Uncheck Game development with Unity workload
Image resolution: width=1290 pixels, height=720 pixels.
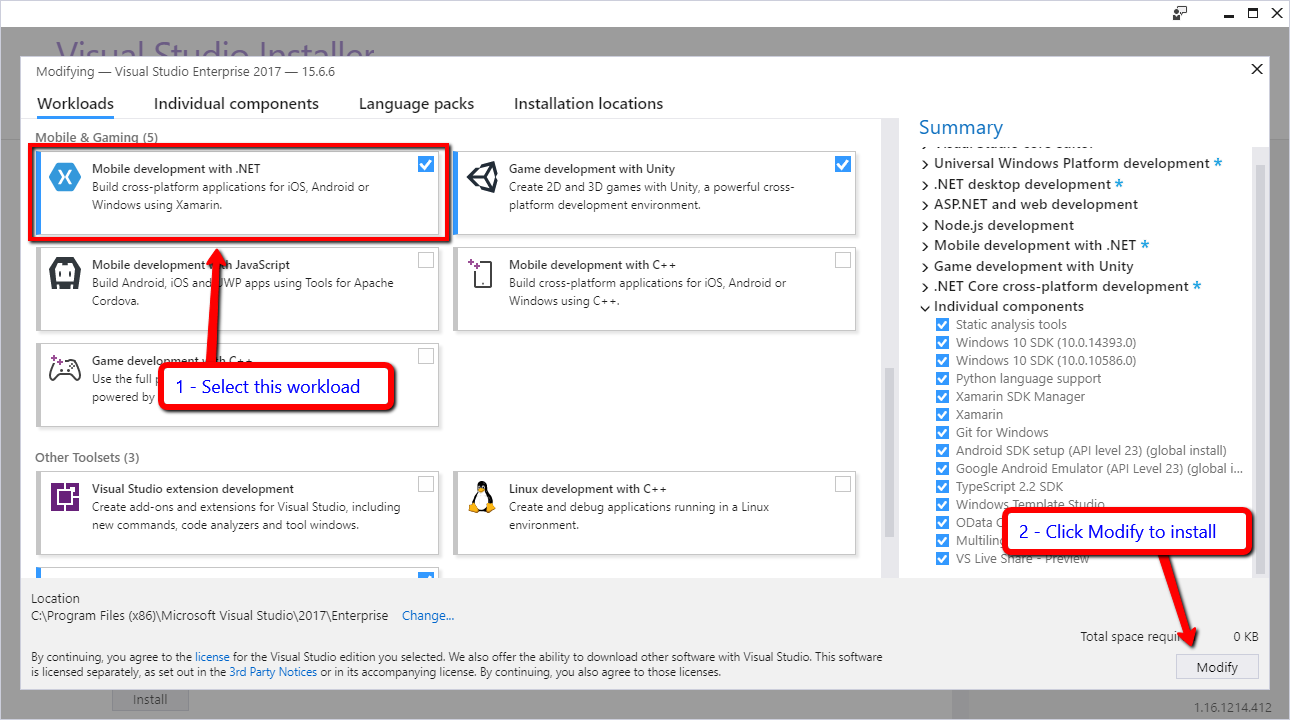coord(843,164)
